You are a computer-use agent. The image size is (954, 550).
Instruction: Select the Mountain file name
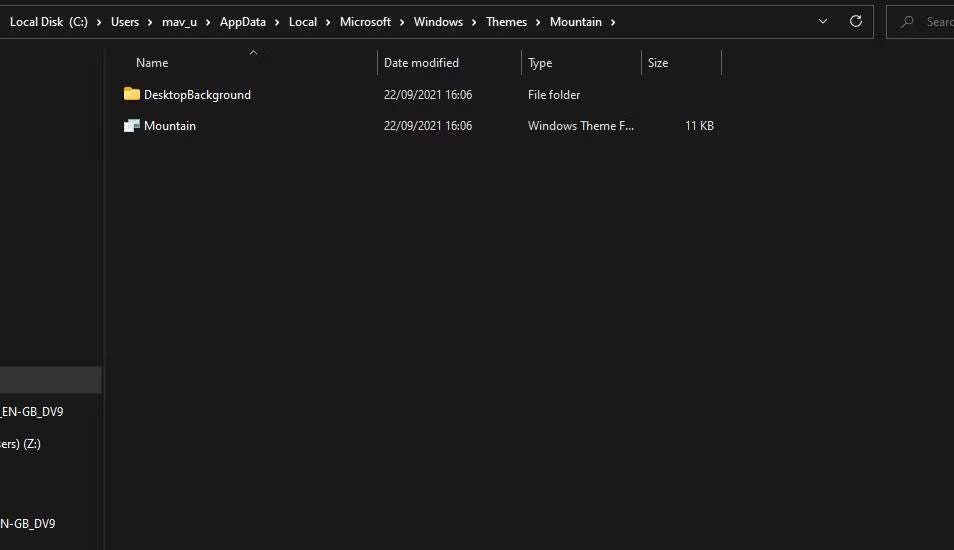pyautogui.click(x=170, y=126)
